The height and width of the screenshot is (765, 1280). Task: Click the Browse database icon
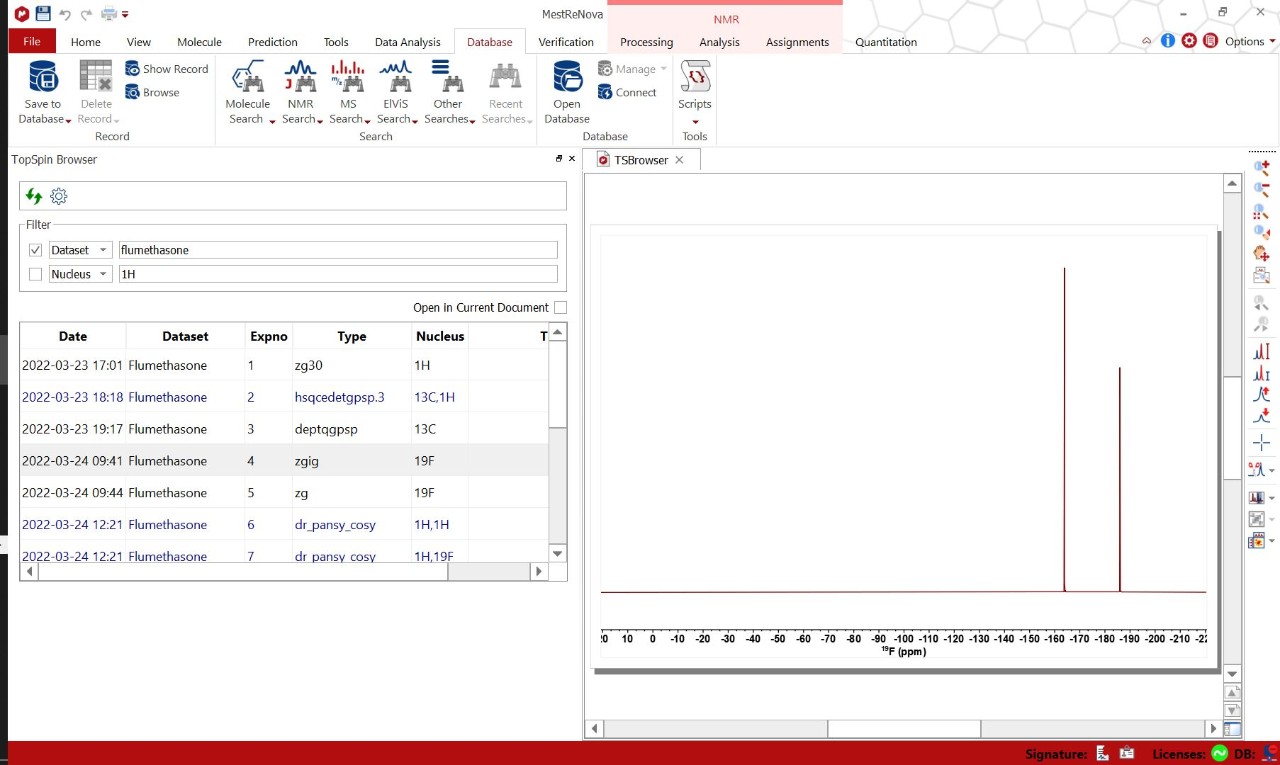pyautogui.click(x=133, y=92)
